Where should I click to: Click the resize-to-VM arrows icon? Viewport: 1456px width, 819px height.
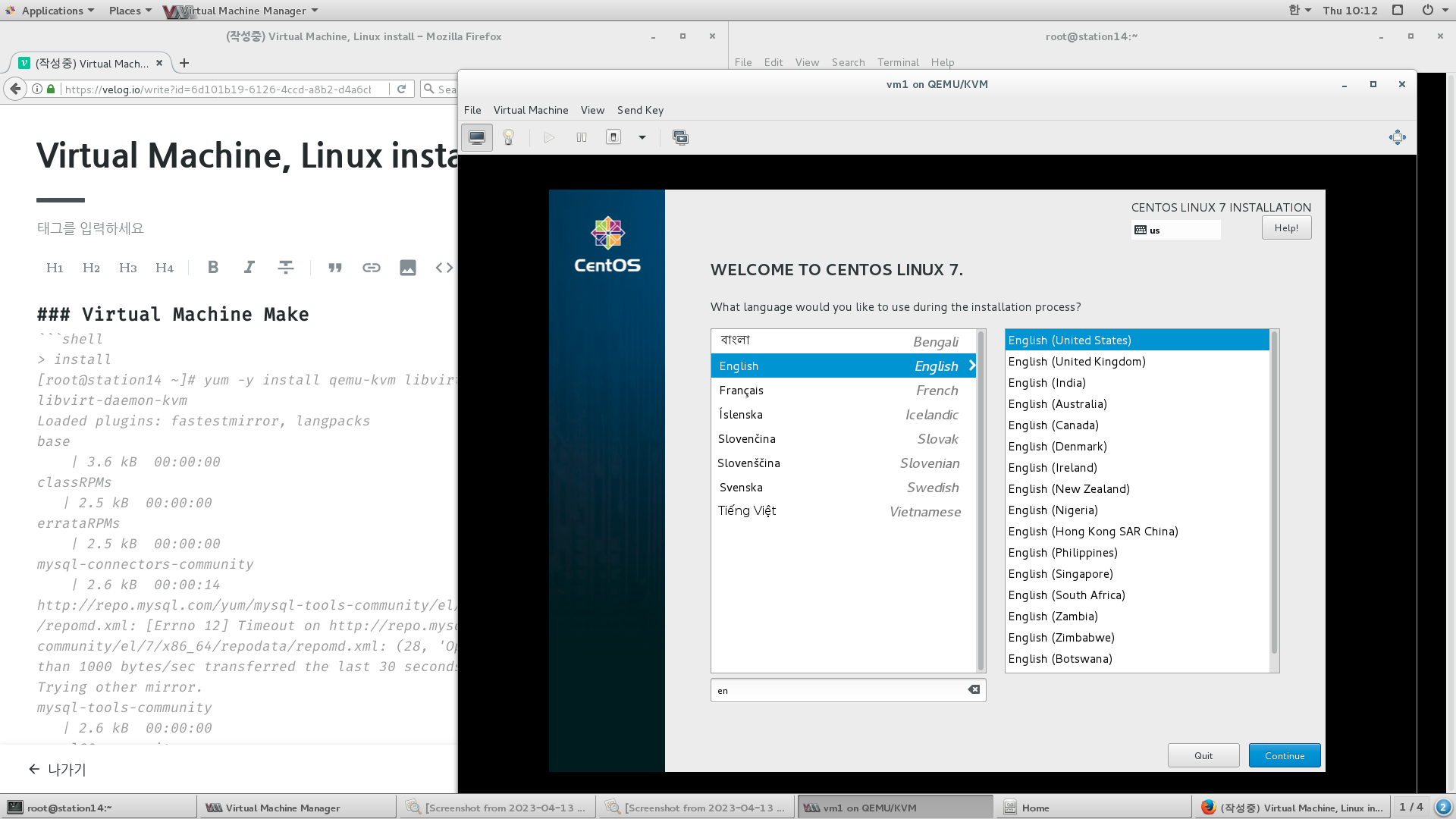pos(1397,137)
